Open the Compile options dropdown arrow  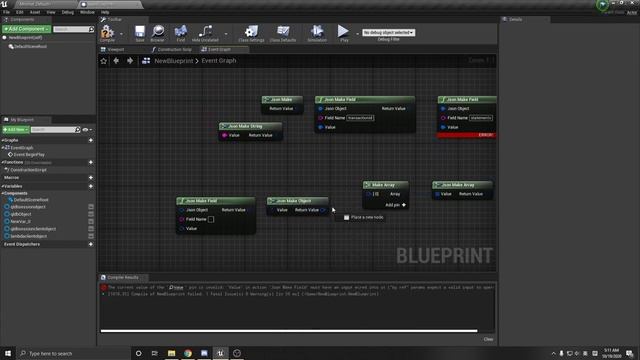[x=121, y=34]
